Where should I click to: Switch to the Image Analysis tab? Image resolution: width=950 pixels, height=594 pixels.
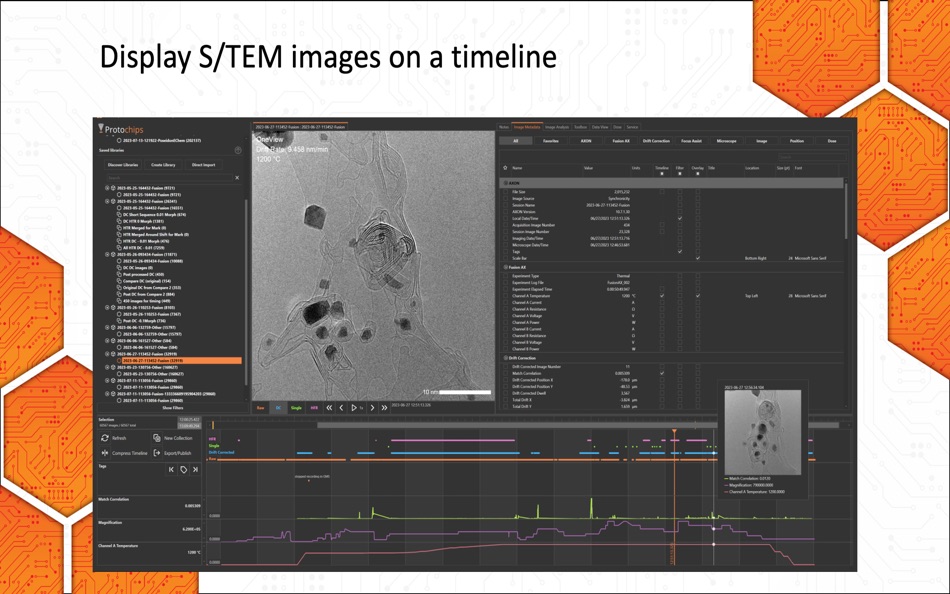[557, 127]
